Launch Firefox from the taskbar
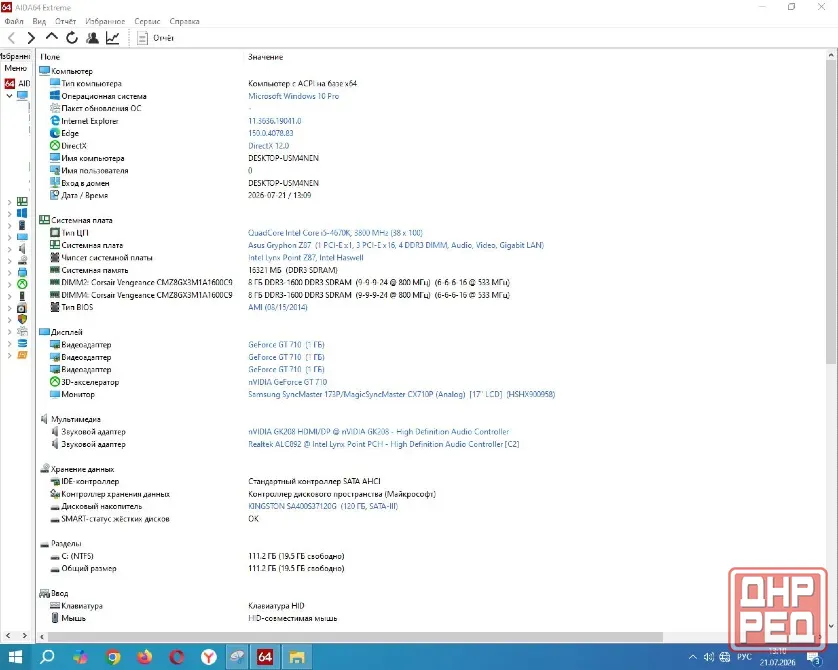This screenshot has height=670, width=838. click(x=144, y=657)
